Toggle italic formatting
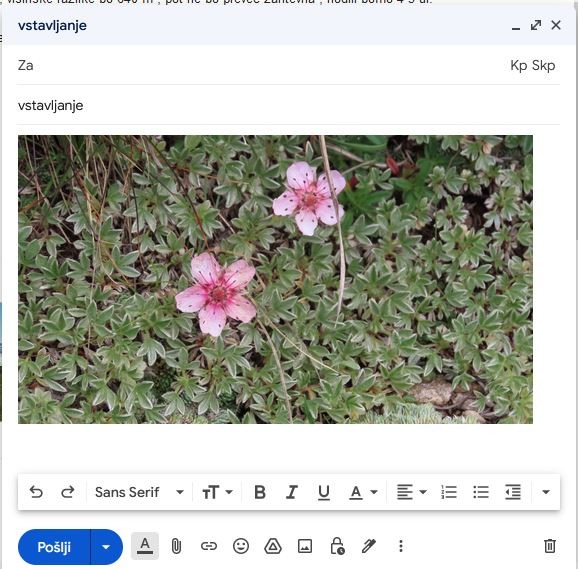The height and width of the screenshot is (569, 578). [x=292, y=492]
